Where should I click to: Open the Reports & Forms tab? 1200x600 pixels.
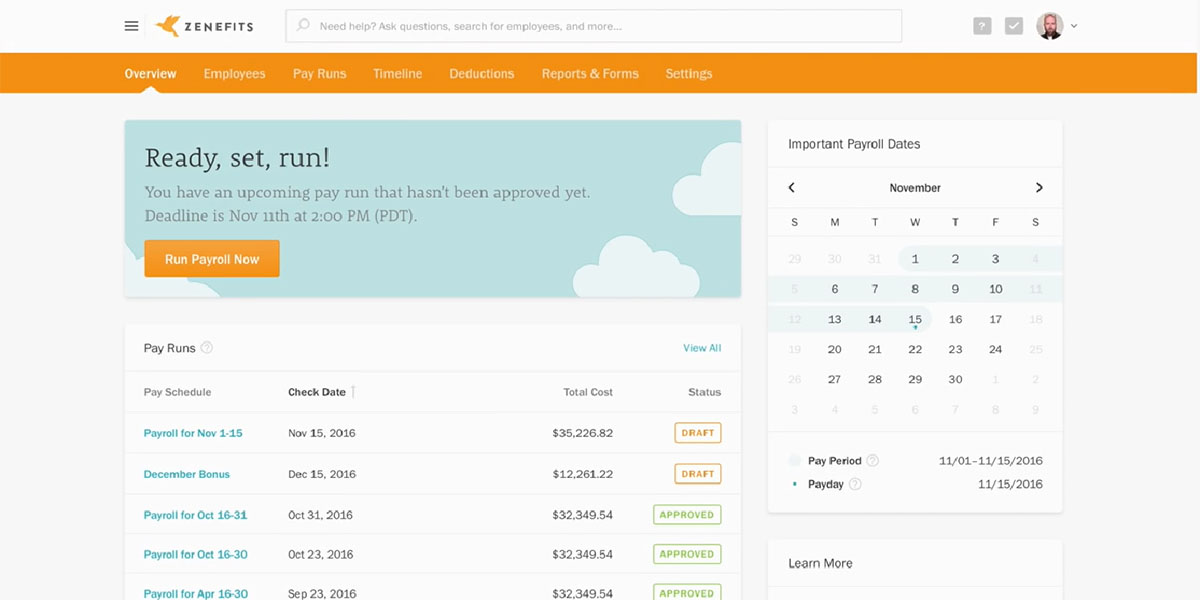tap(590, 74)
